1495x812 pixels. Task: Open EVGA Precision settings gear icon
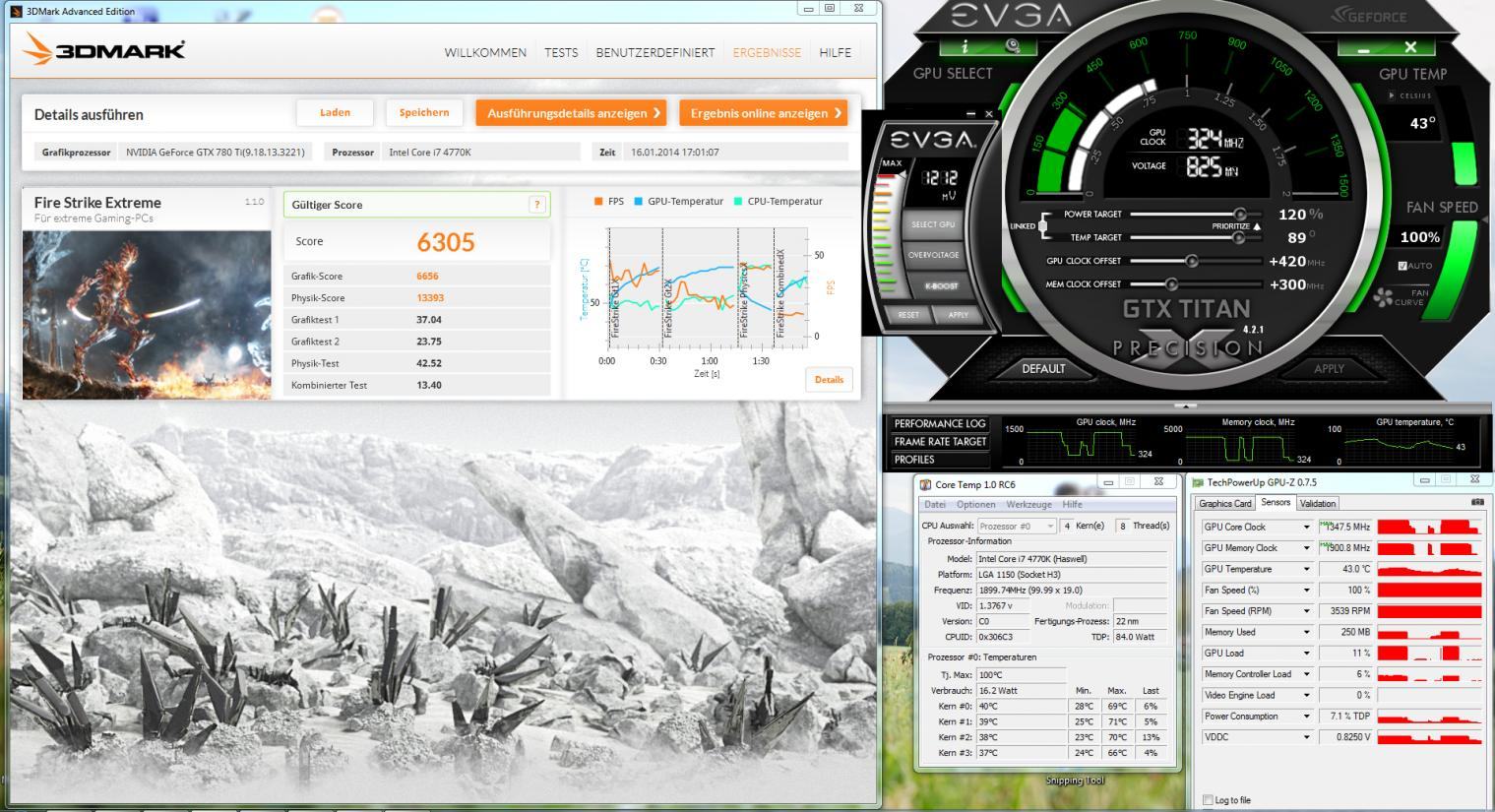click(1013, 46)
